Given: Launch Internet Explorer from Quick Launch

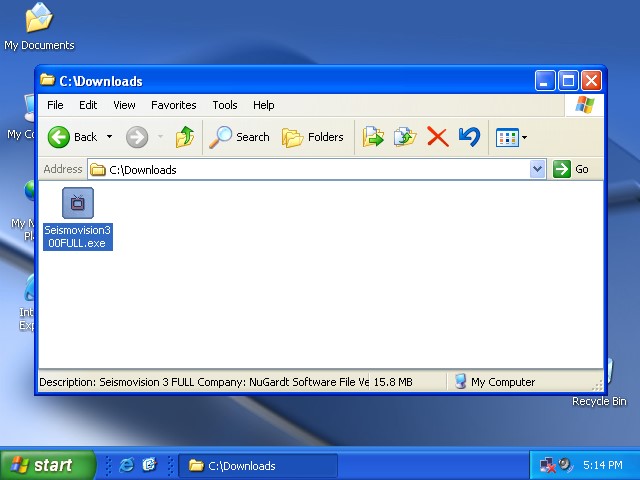Looking at the screenshot, I should click(126, 465).
